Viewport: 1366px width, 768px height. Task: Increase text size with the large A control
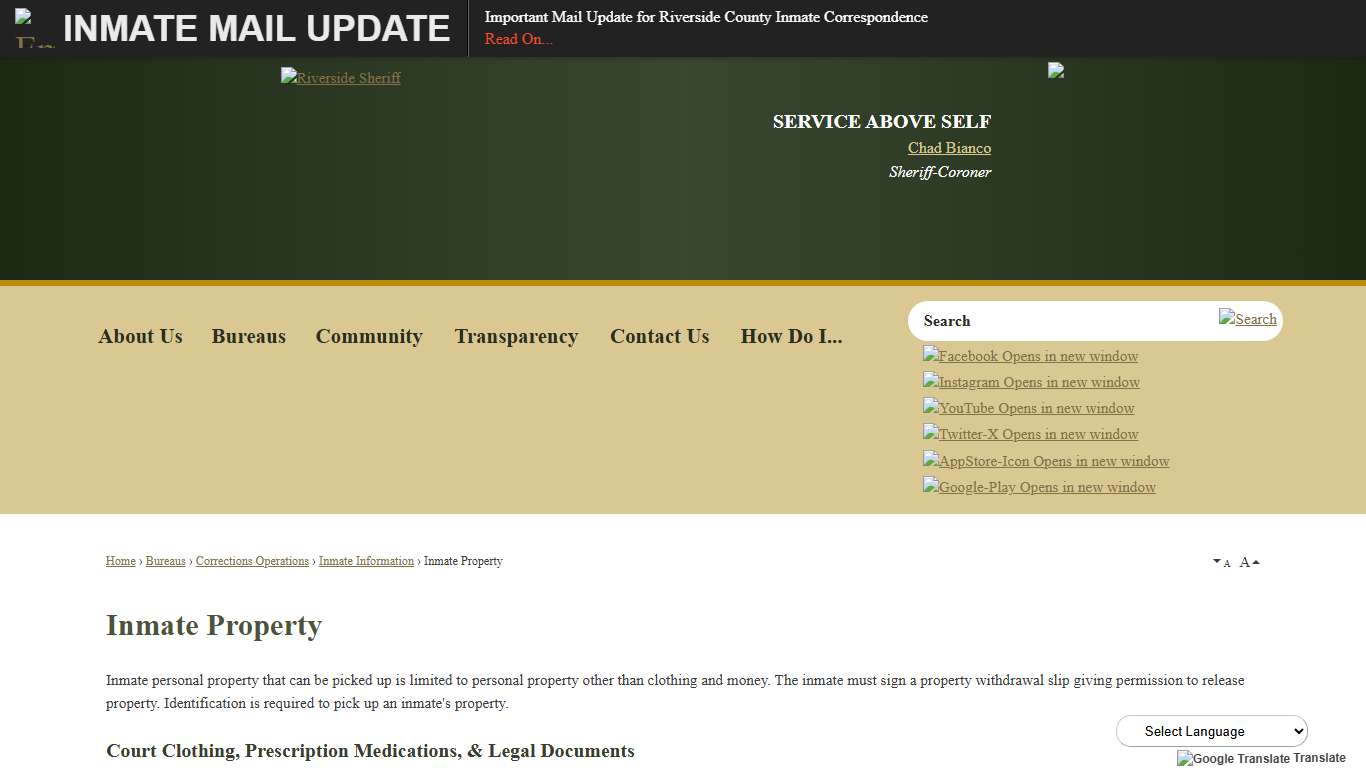tap(1245, 562)
